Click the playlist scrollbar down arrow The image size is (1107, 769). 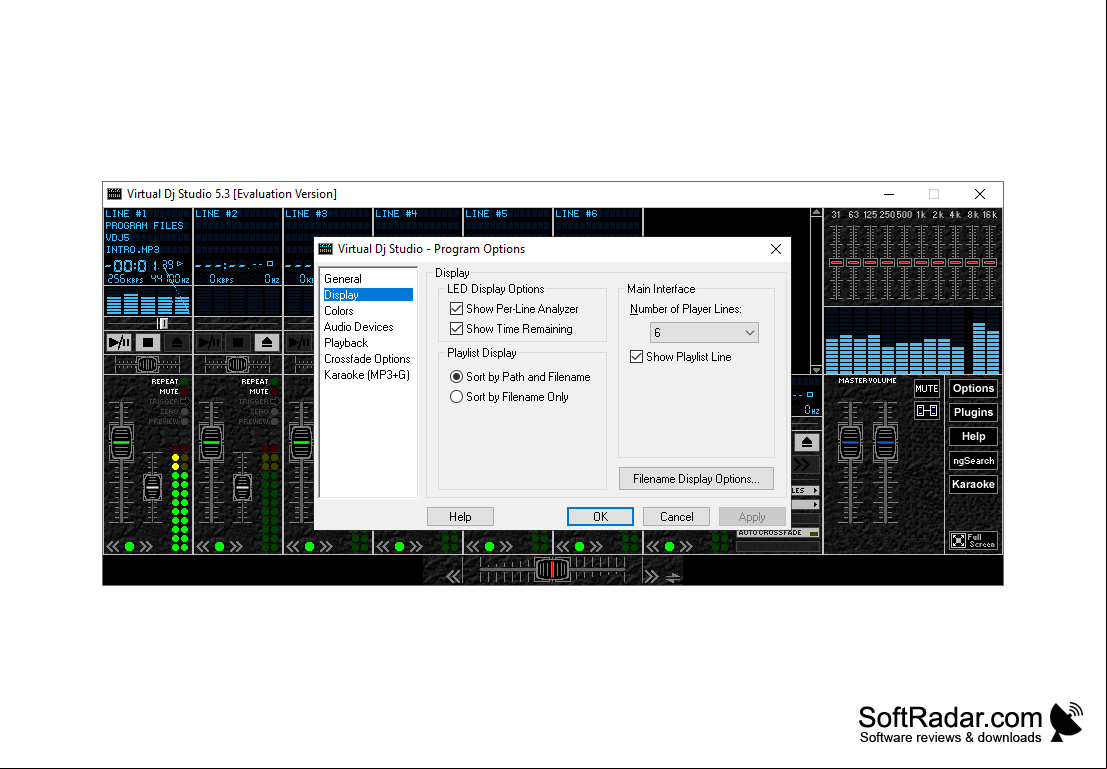(816, 369)
